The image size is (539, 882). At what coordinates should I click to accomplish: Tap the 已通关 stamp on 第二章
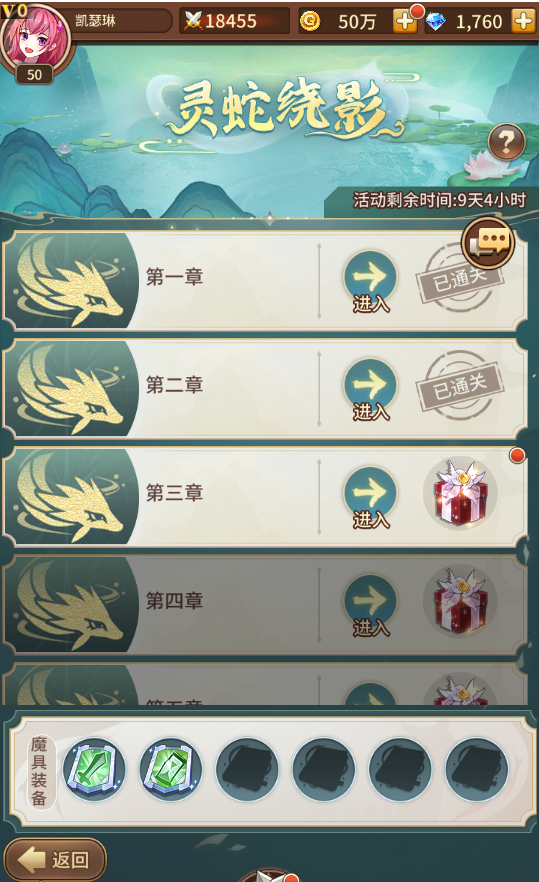pos(460,386)
